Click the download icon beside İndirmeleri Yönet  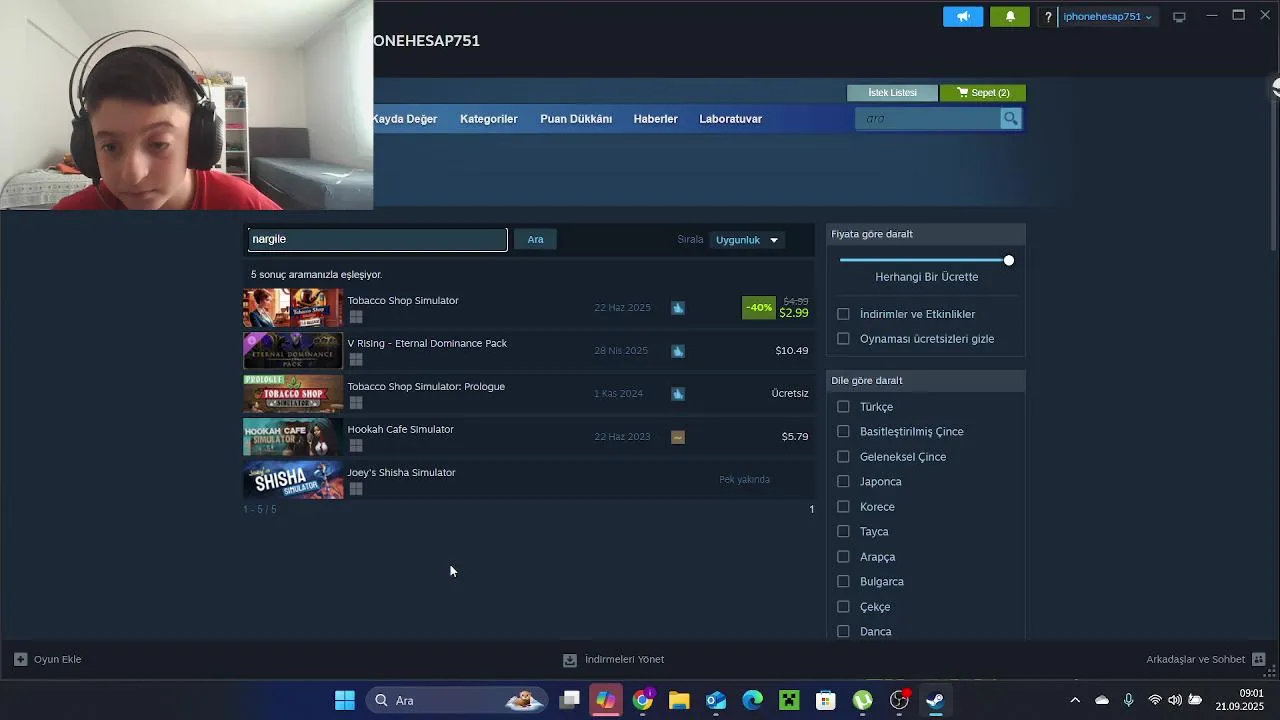(x=570, y=660)
